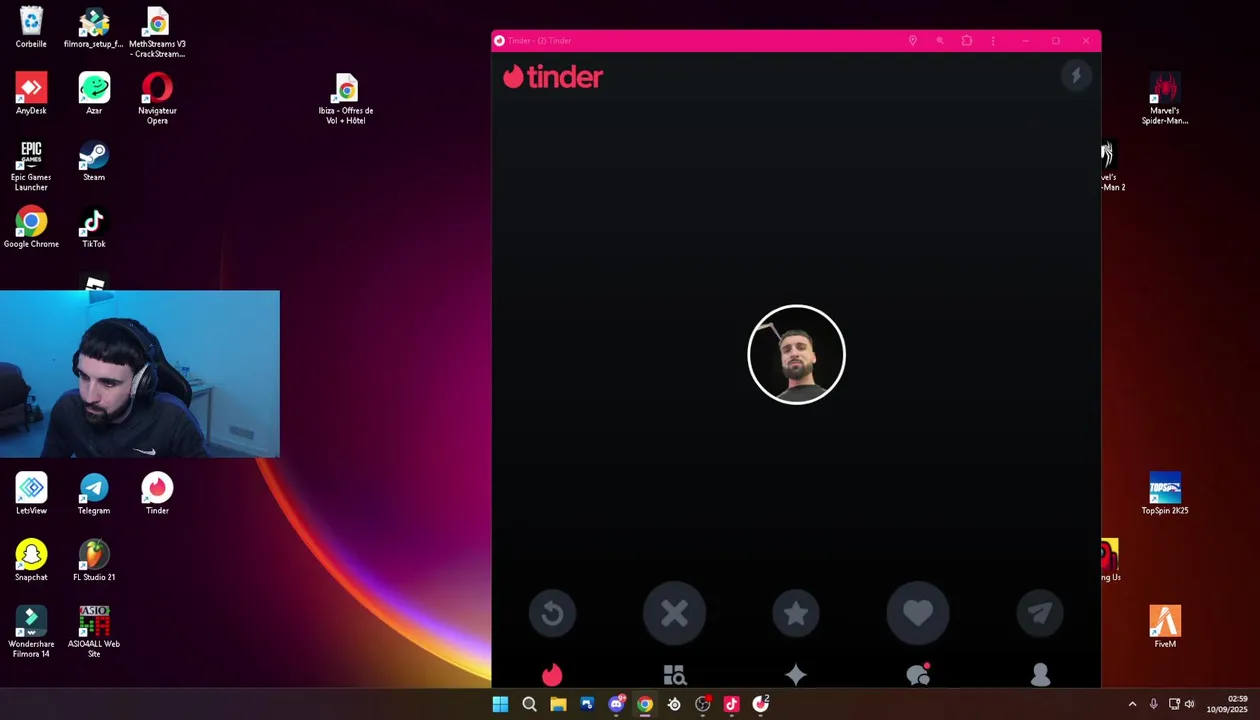This screenshot has height=720, width=1260.
Task: Select the Corbeille desktop icon
Action: pyautogui.click(x=31, y=28)
